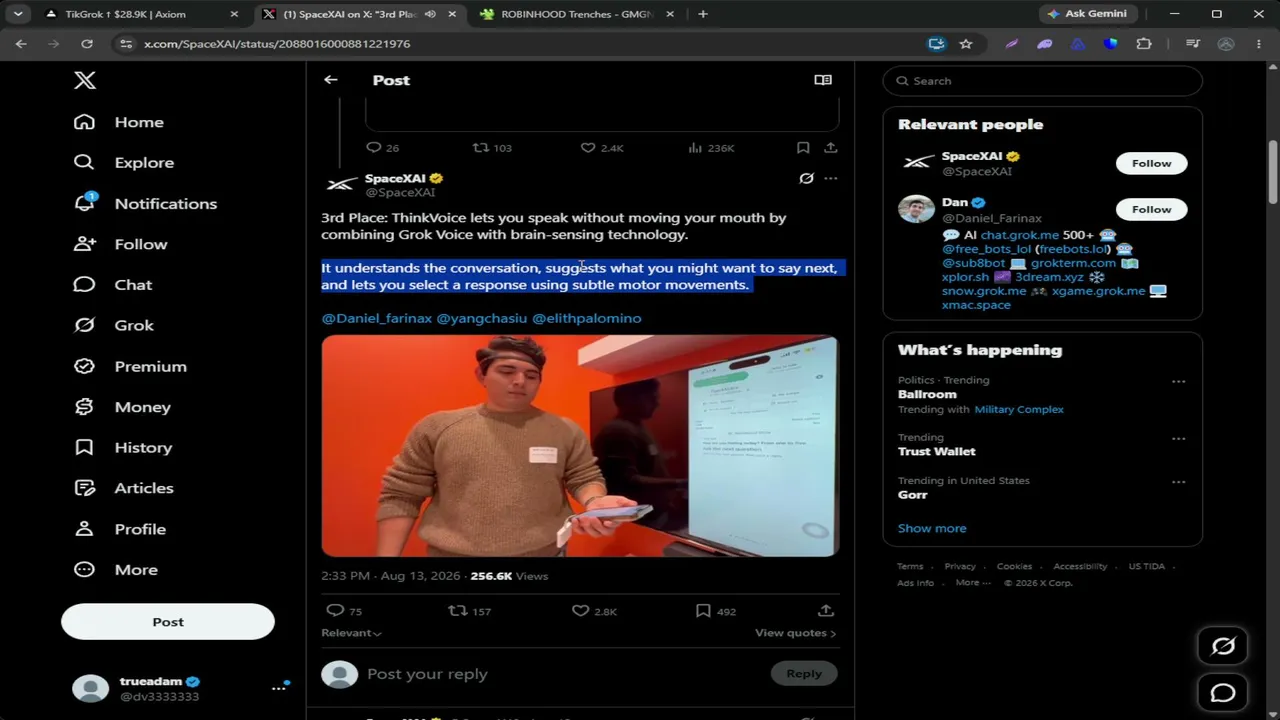Click the white Post button
Image resolution: width=1280 pixels, height=720 pixels.
point(168,622)
